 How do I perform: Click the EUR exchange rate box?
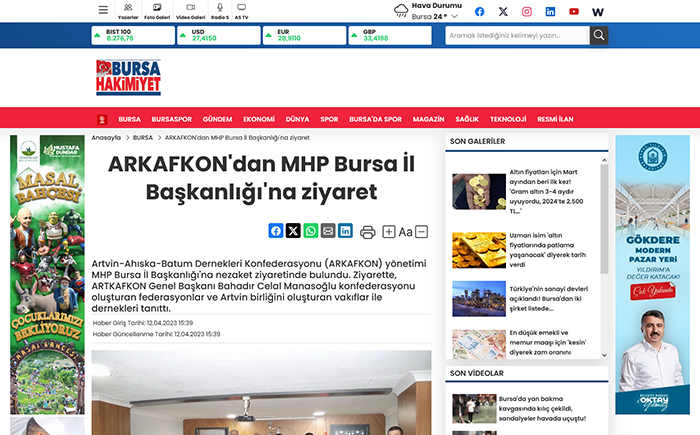coord(304,35)
